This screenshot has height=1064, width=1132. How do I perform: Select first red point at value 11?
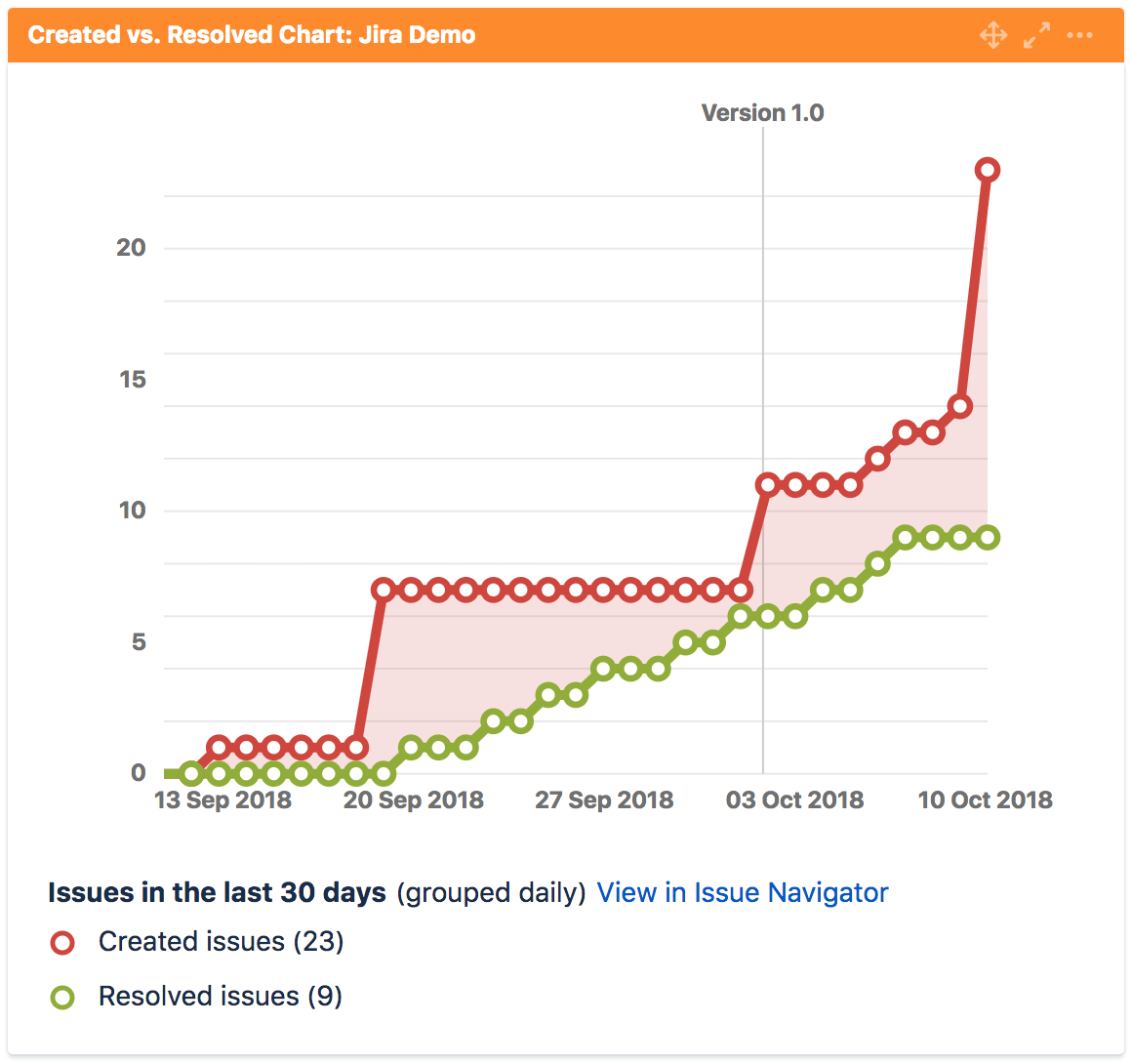[767, 485]
